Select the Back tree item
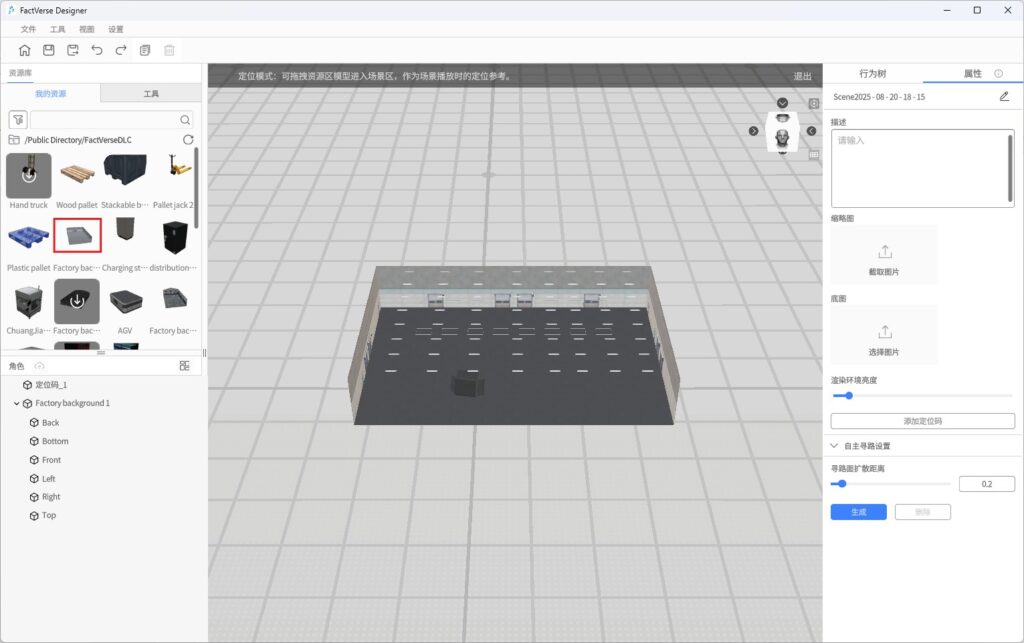The image size is (1024, 643). click(x=50, y=422)
